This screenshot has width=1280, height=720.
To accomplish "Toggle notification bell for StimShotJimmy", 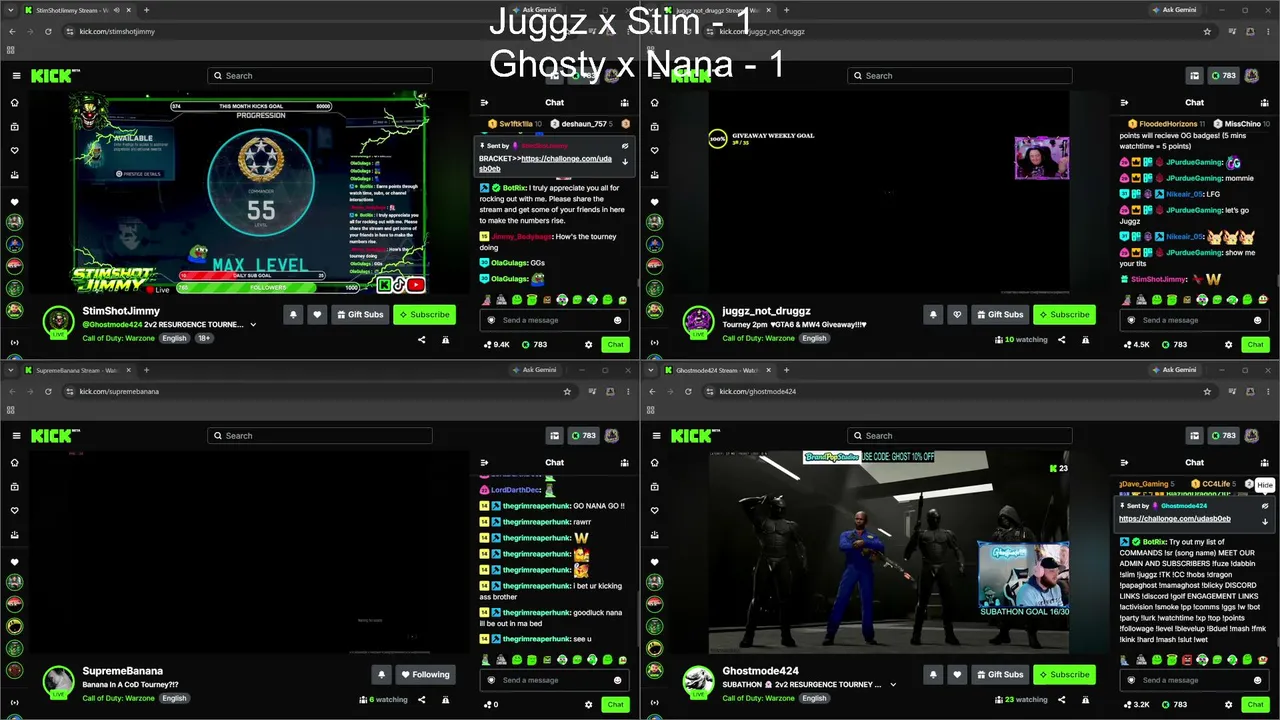I will (x=293, y=314).
